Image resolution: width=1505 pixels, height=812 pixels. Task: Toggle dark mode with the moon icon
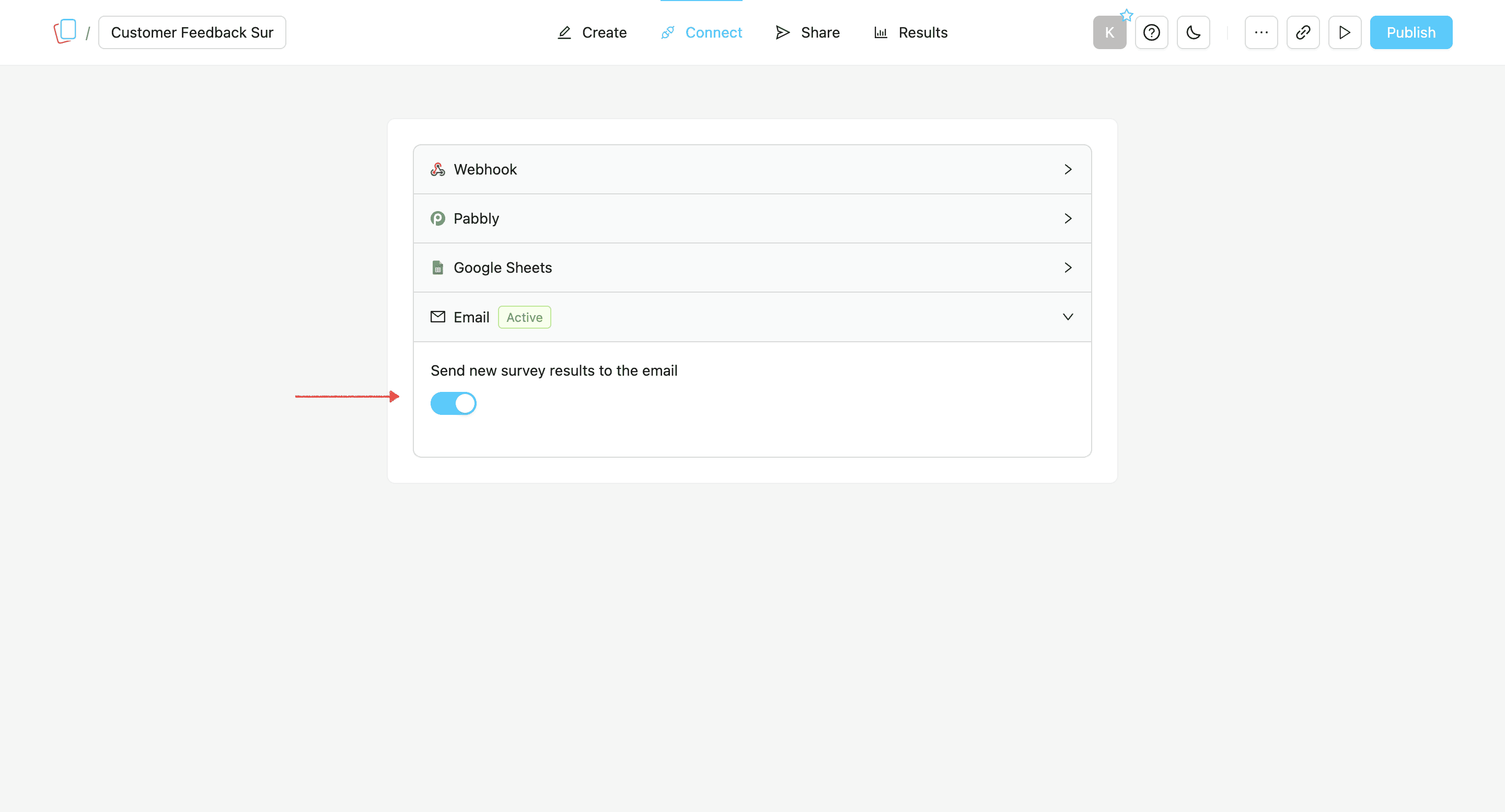(x=1193, y=32)
